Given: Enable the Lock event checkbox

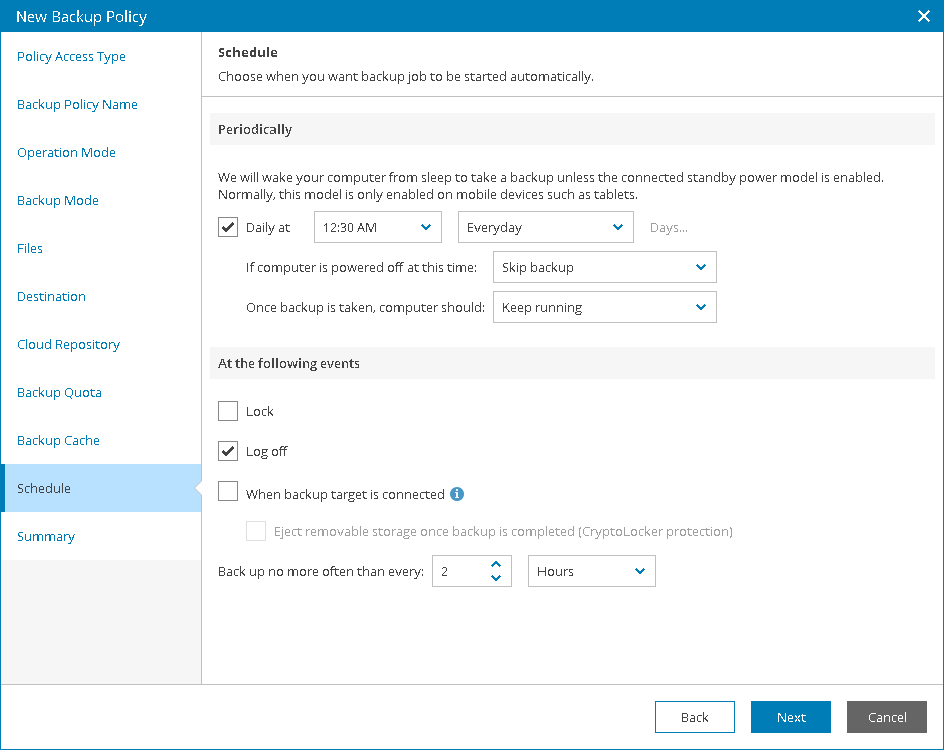Looking at the screenshot, I should point(228,411).
